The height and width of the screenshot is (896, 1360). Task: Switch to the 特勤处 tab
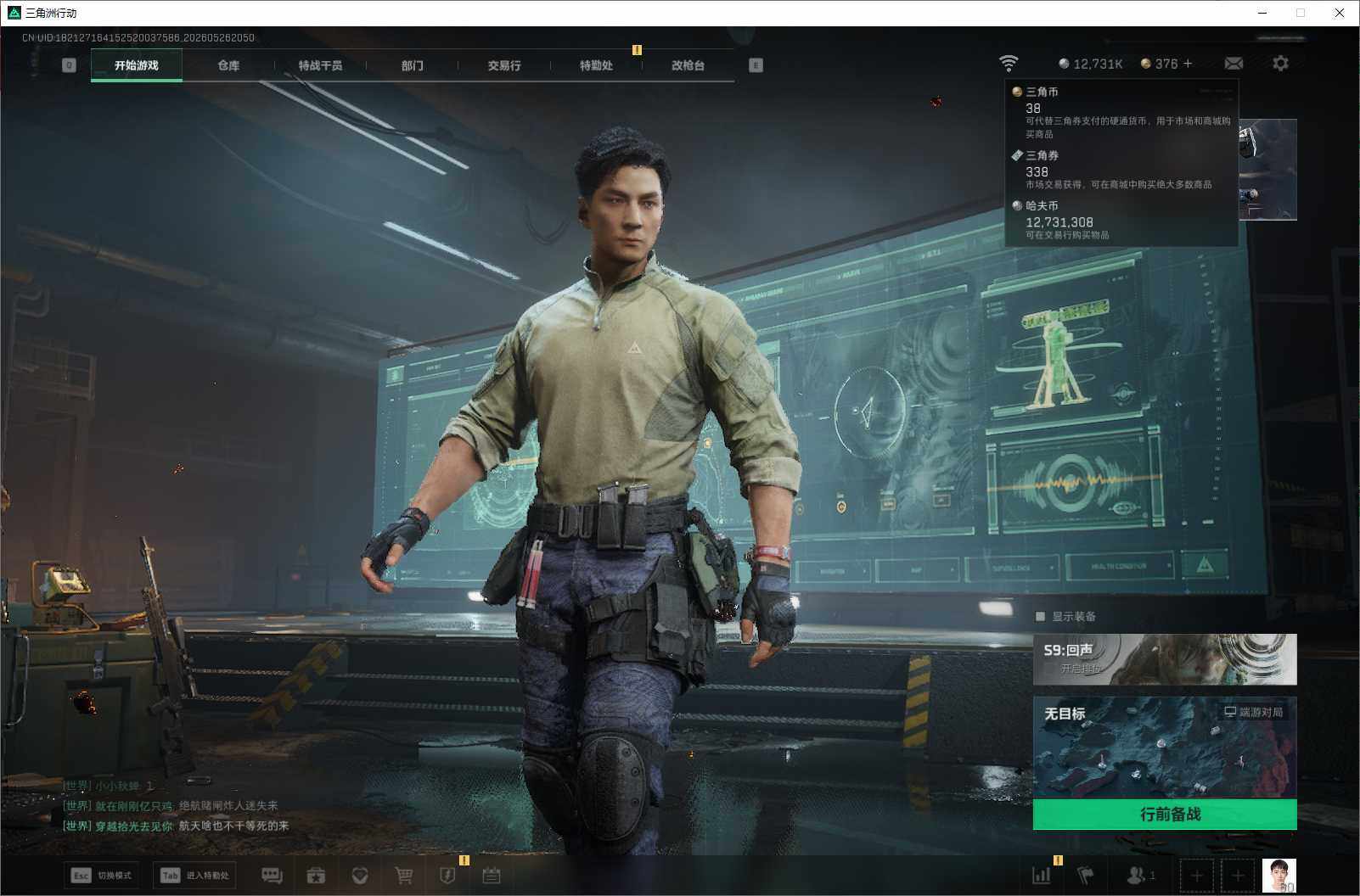pos(596,65)
